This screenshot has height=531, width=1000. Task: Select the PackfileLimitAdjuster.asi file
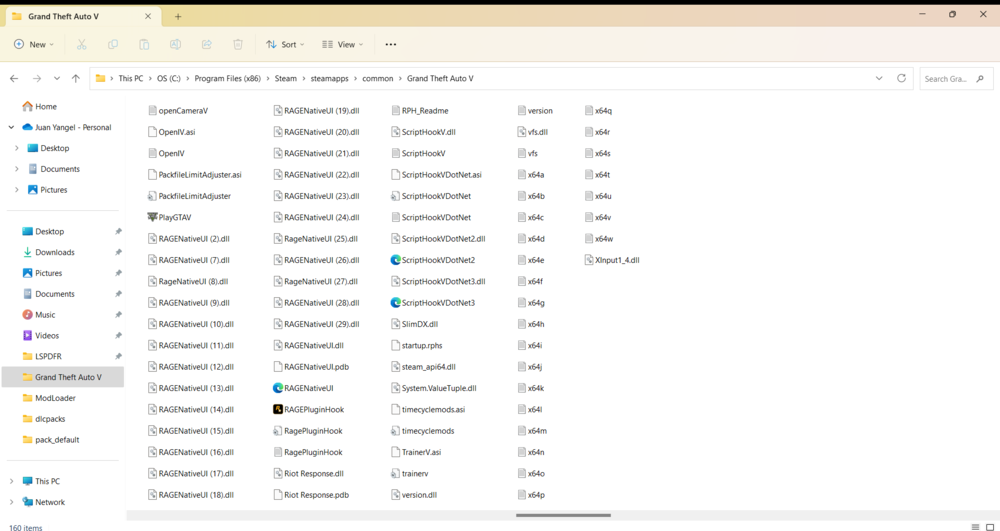pyautogui.click(x=195, y=175)
